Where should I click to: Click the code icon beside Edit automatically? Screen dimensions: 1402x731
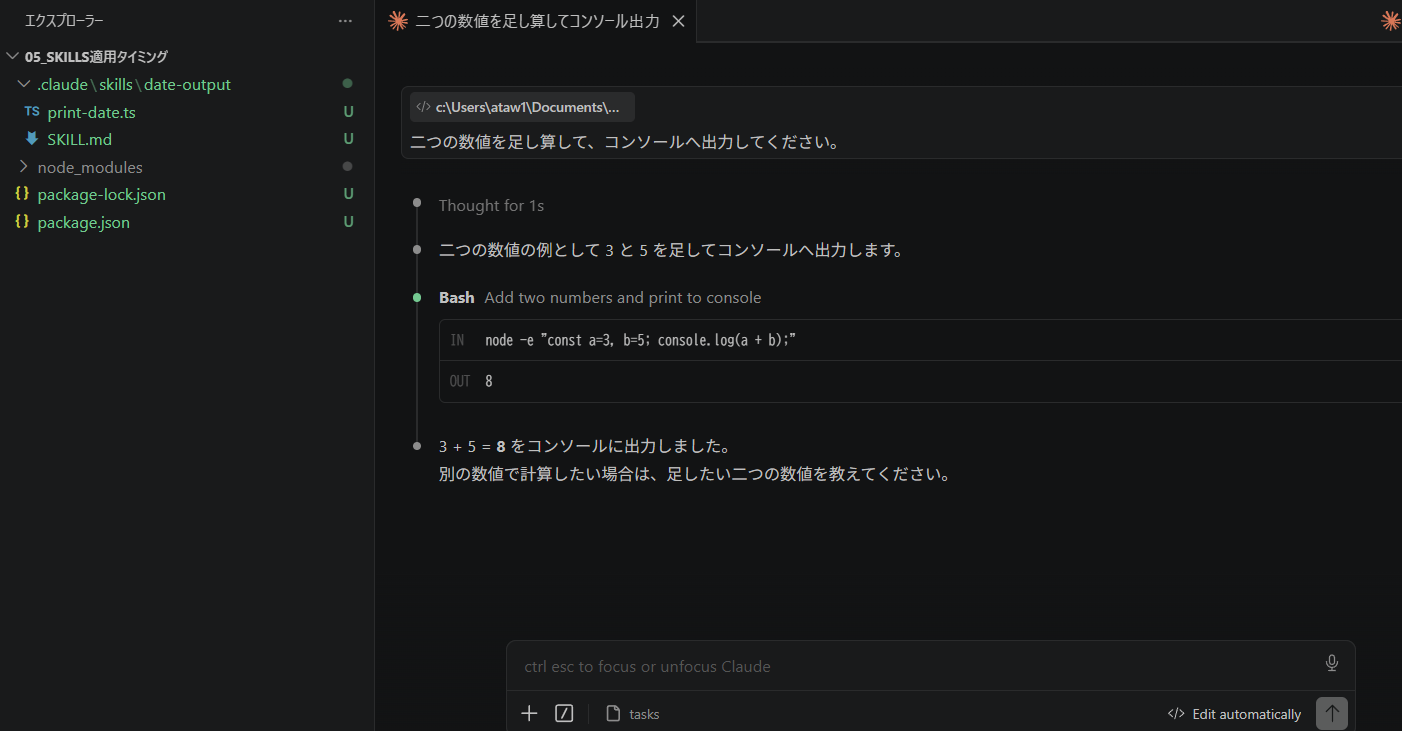point(1176,714)
